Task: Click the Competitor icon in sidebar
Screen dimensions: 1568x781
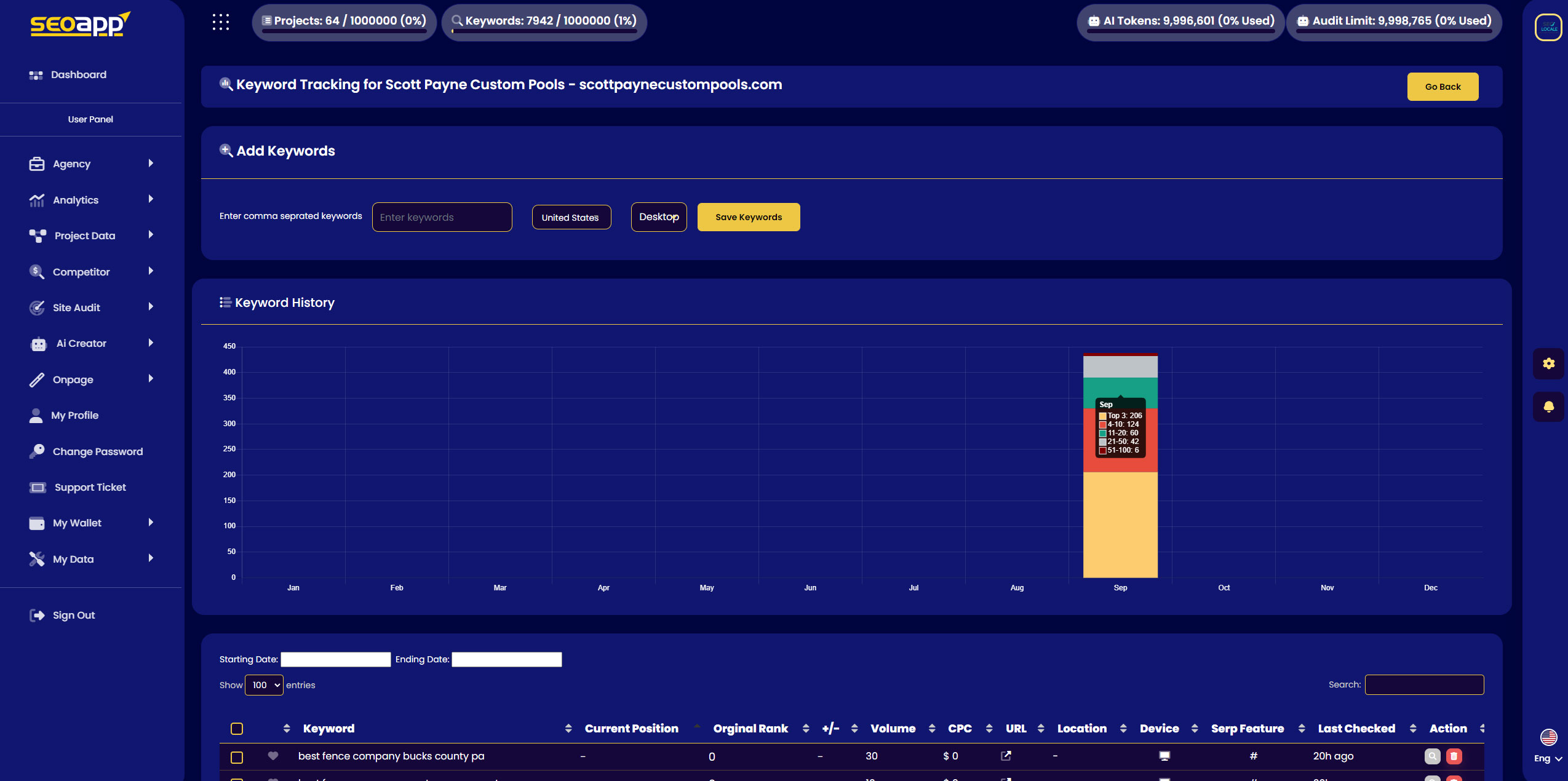Action: tap(36, 271)
